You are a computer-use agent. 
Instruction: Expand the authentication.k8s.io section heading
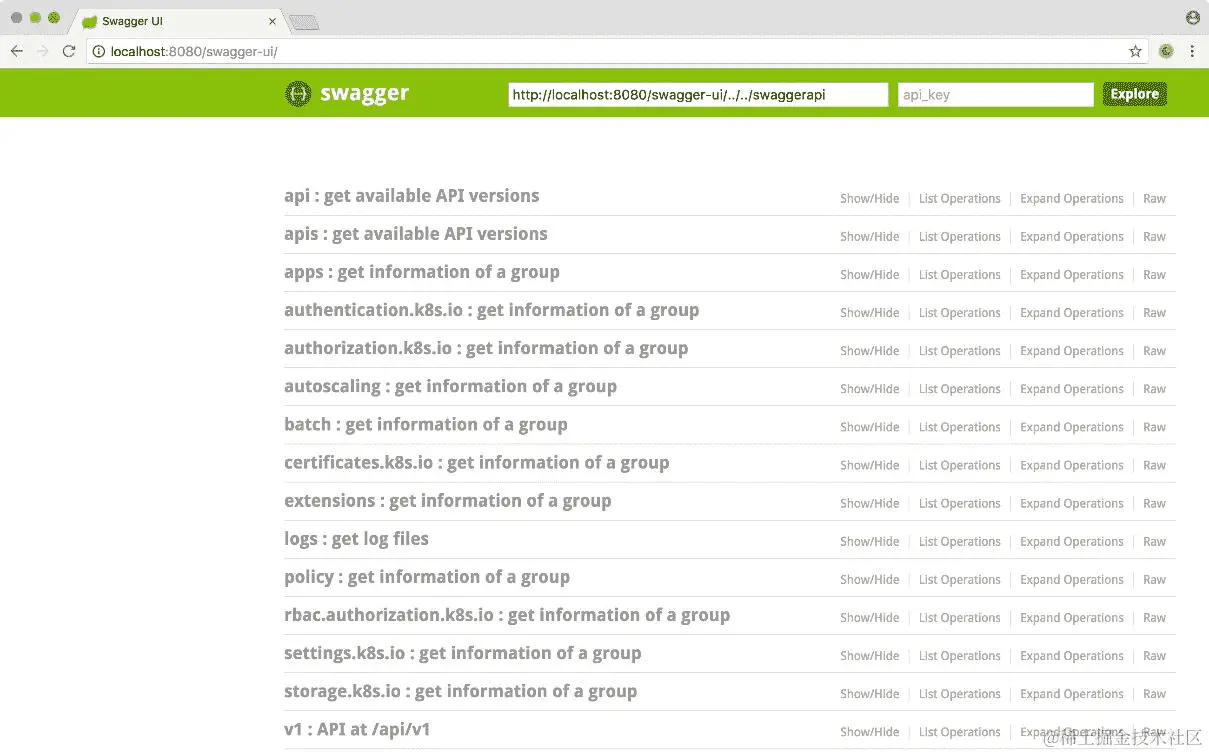pyautogui.click(x=492, y=310)
